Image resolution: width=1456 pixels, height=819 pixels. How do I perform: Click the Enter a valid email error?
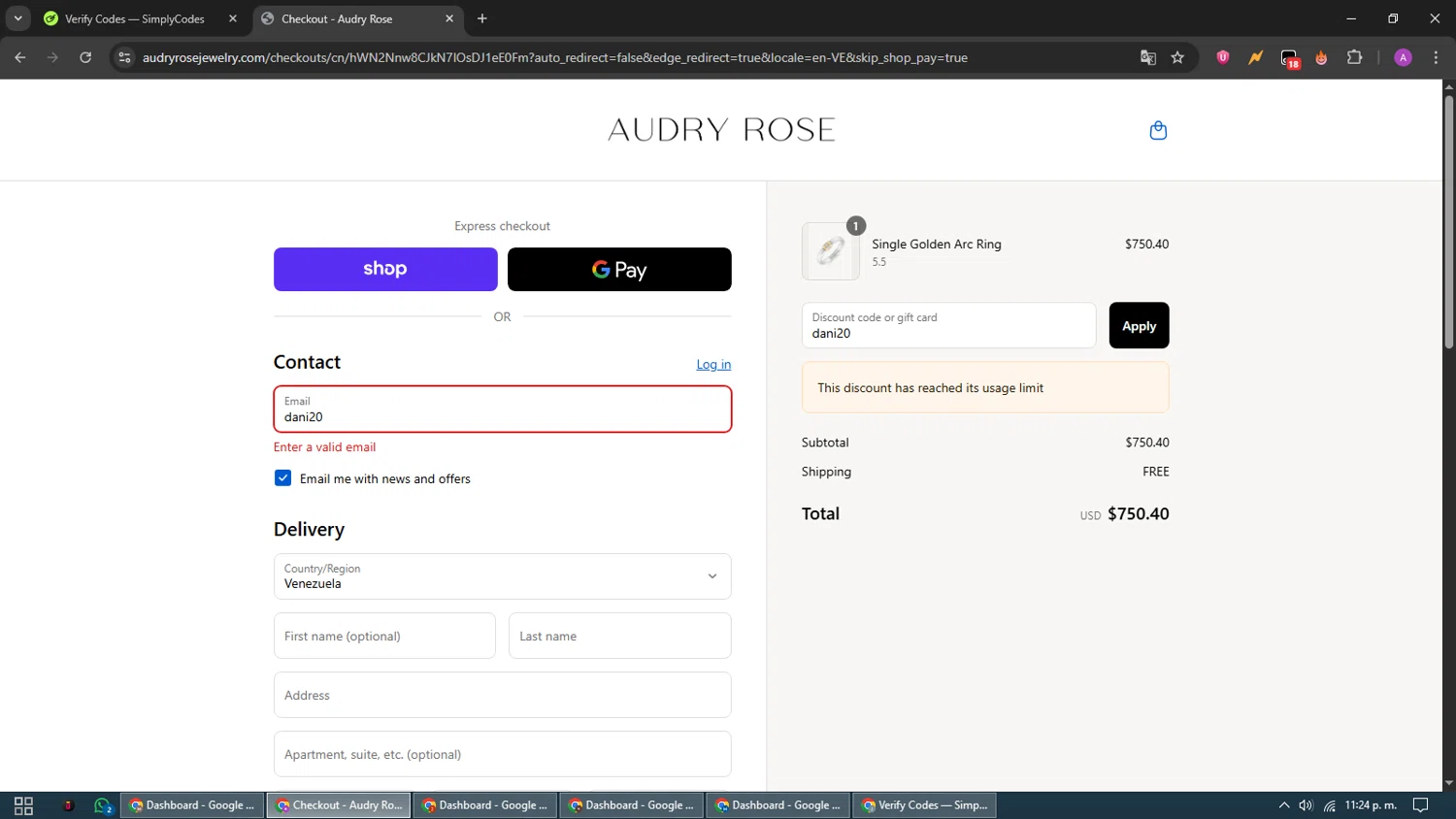pyautogui.click(x=324, y=447)
